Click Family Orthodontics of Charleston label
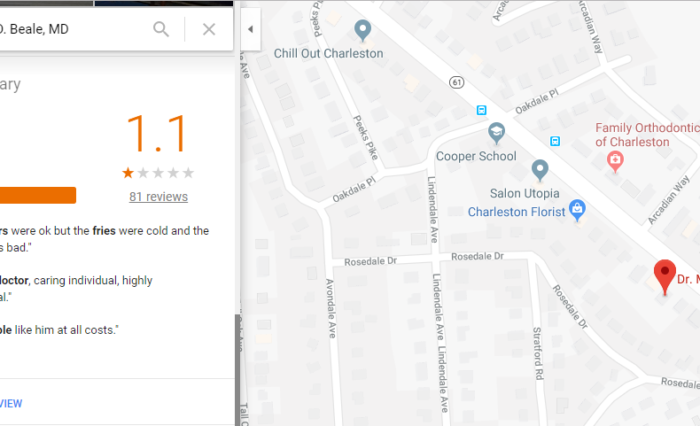This screenshot has width=700, height=426. pyautogui.click(x=647, y=135)
